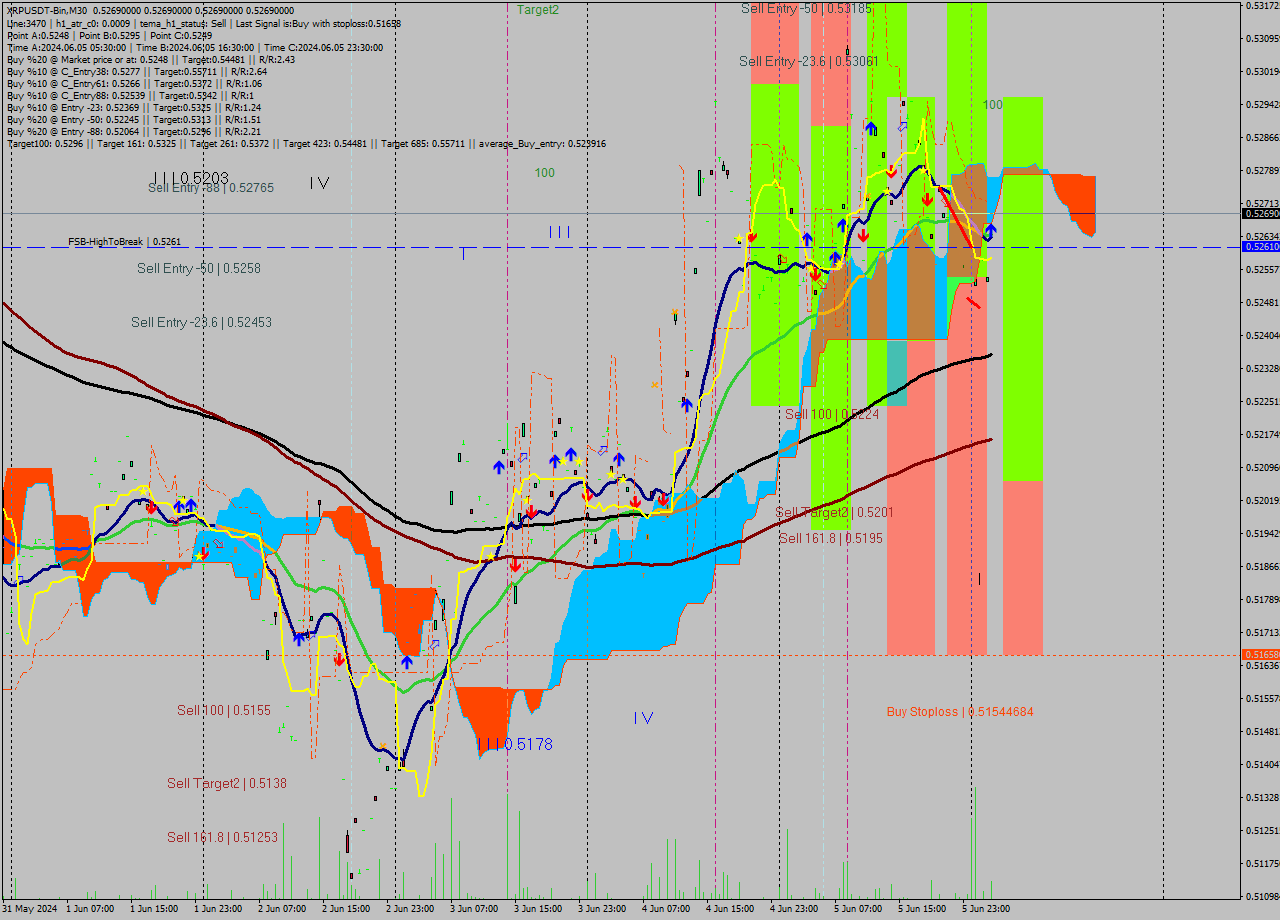Click the 'Target100: 0.5296' targets summary line
The image size is (1280, 920).
tap(306, 143)
